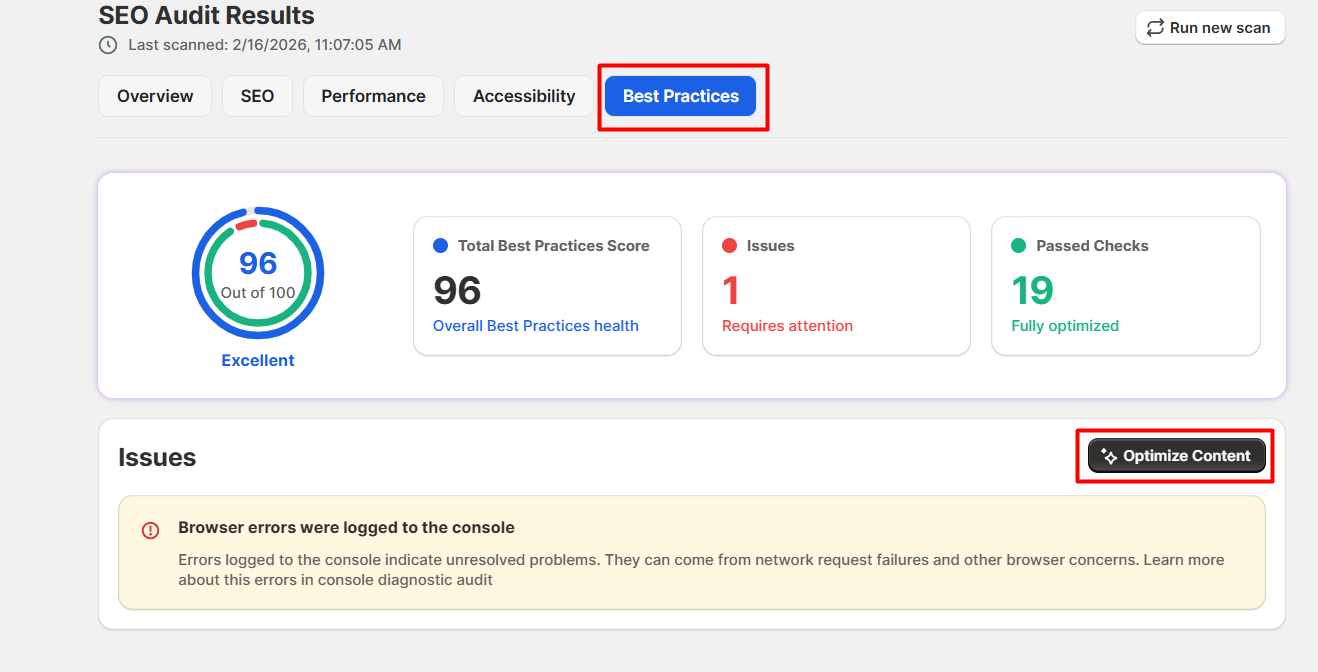
Task: Click the clock icon beside Last scanned
Action: tap(108, 45)
